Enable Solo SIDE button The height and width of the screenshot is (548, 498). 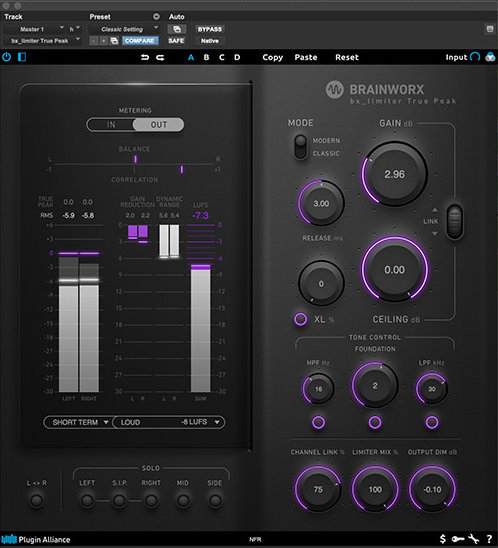[x=215, y=500]
